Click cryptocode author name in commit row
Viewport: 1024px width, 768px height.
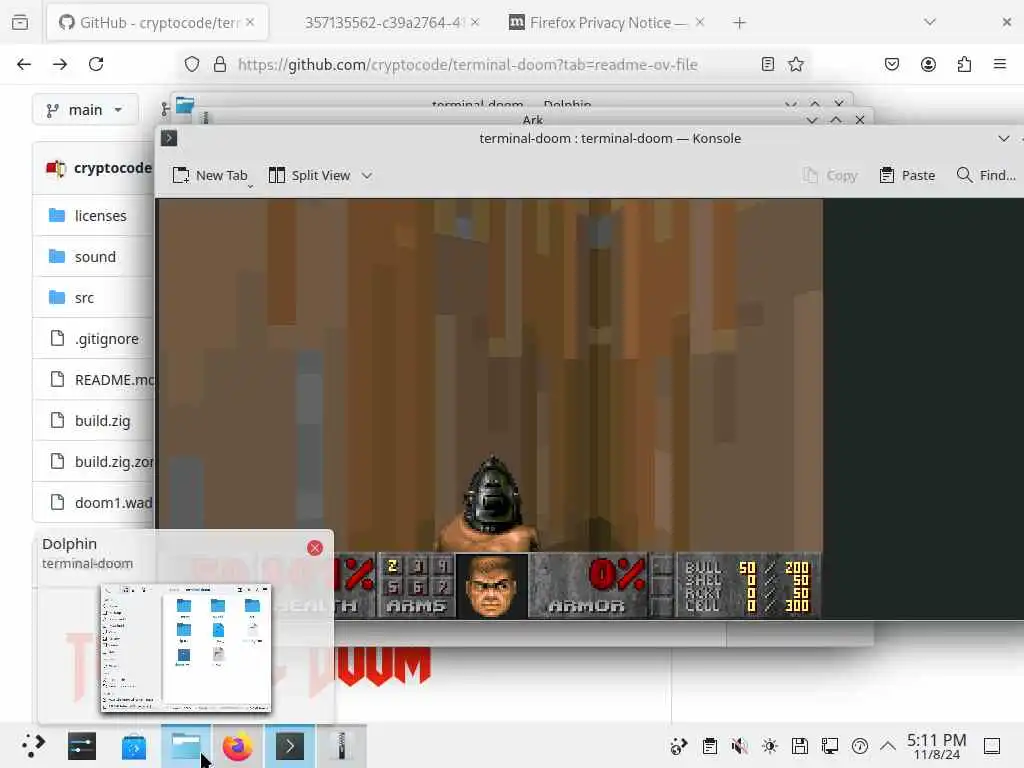pyautogui.click(x=113, y=168)
